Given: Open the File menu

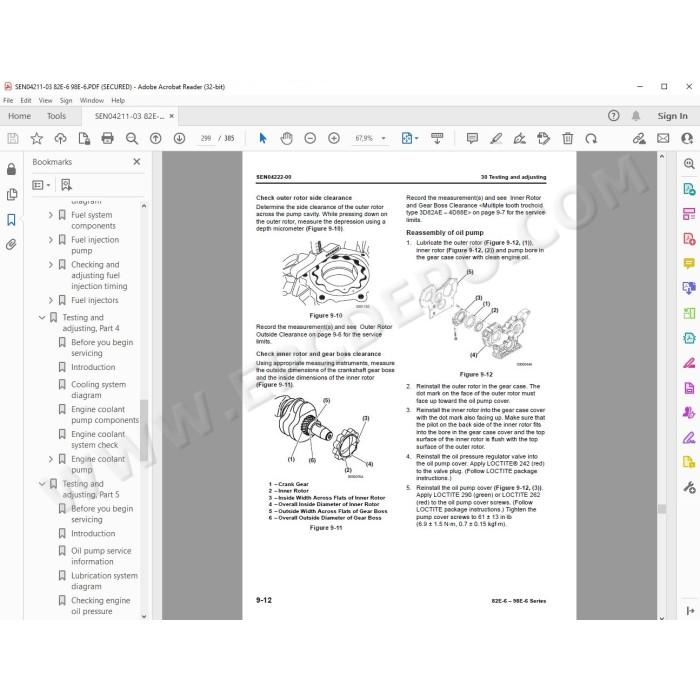Looking at the screenshot, I should pyautogui.click(x=8, y=100).
